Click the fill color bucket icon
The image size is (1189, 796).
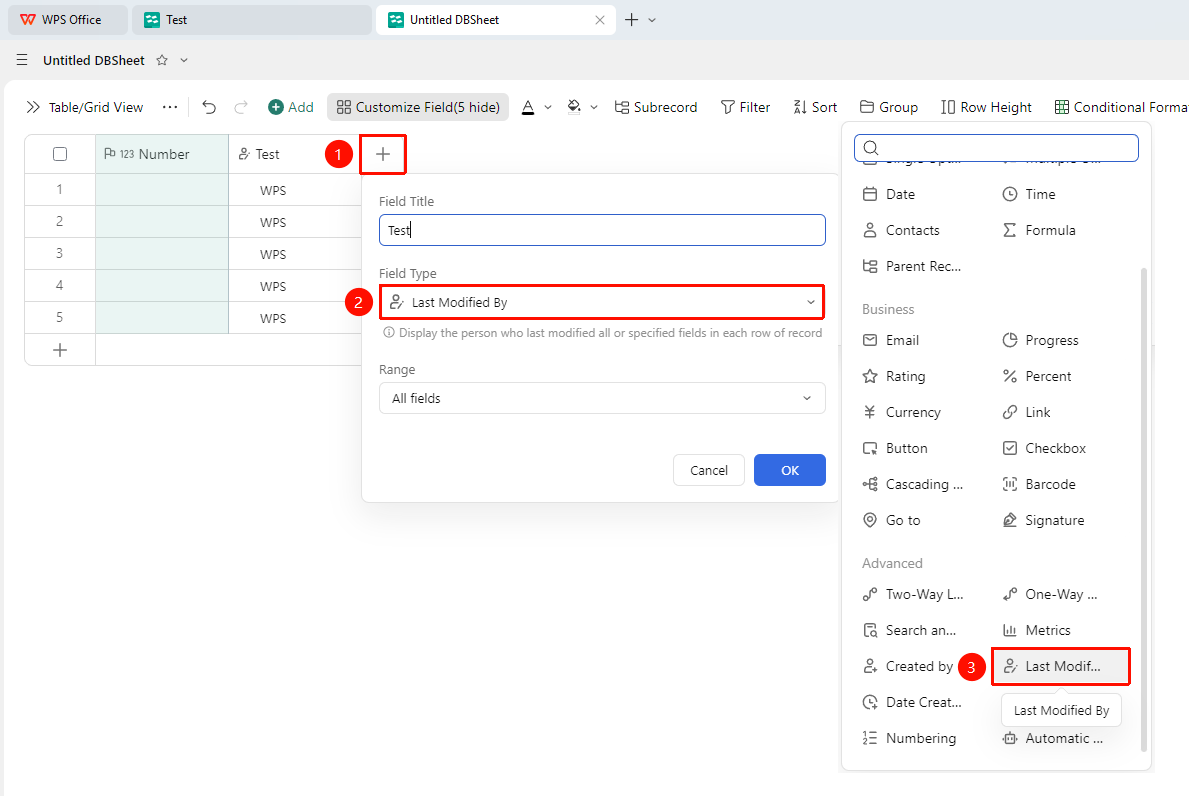574,107
